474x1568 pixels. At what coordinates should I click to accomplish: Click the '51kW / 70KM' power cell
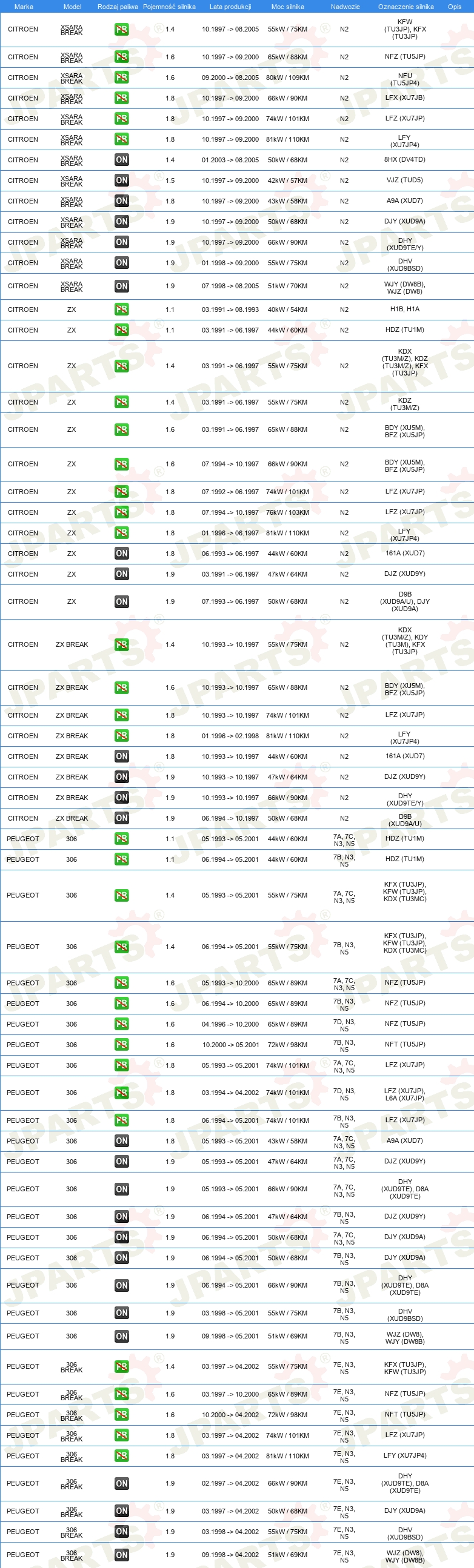point(287,286)
